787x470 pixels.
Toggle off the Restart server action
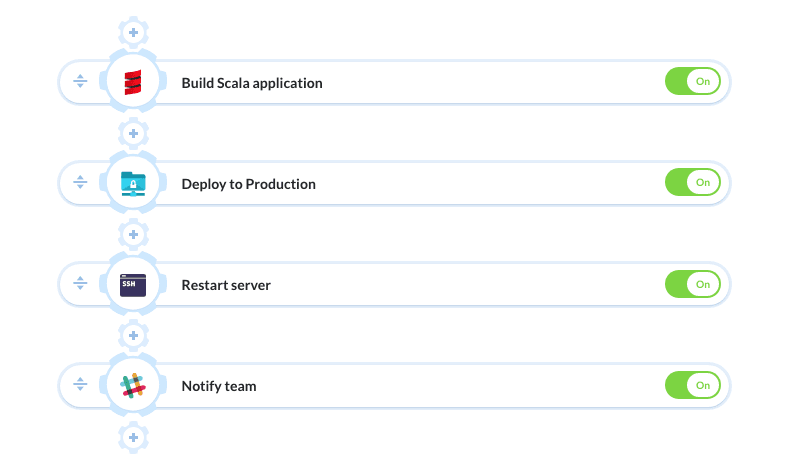pos(692,285)
